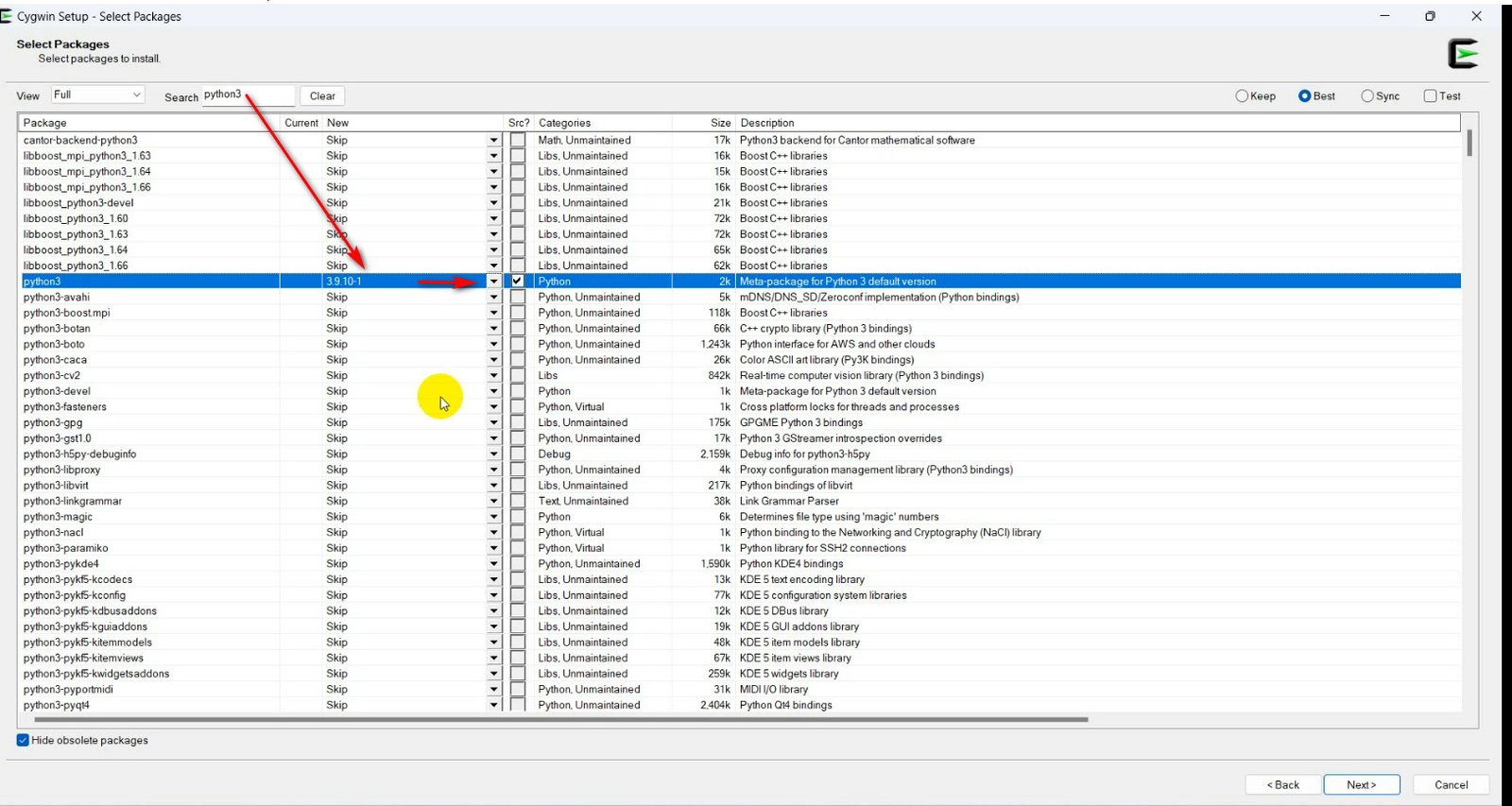Select the python3-devel package row
The height and width of the screenshot is (806, 1512).
pos(740,391)
